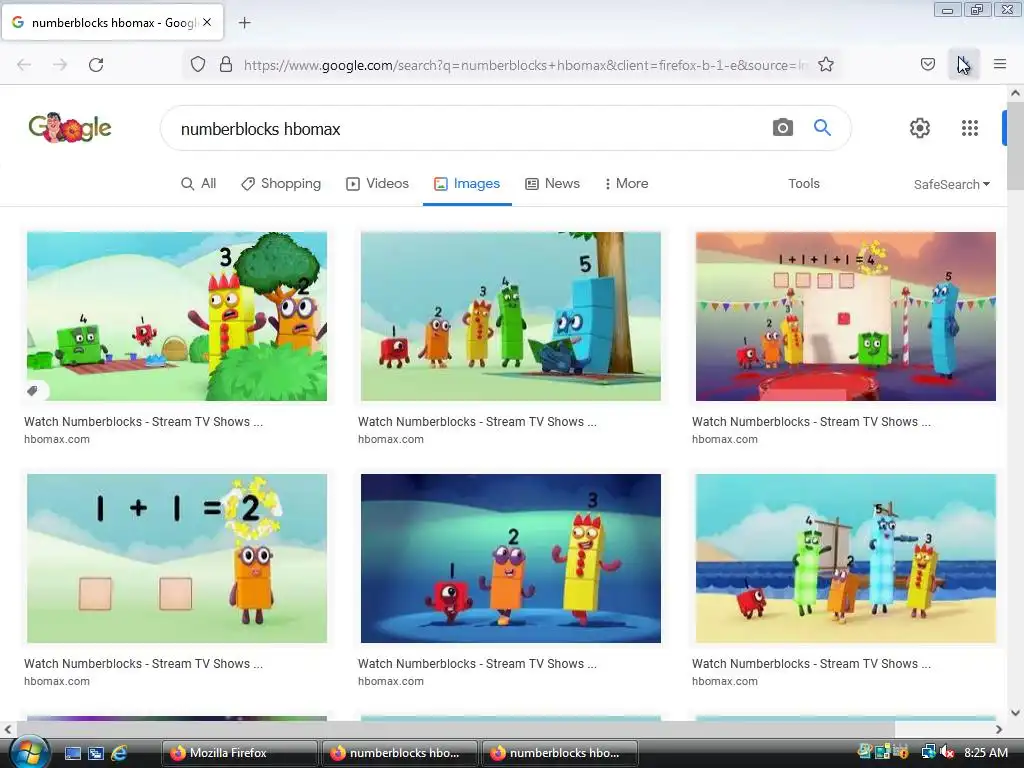Click the network tray icon
Viewport: 1024px width, 768px height.
(x=928, y=752)
